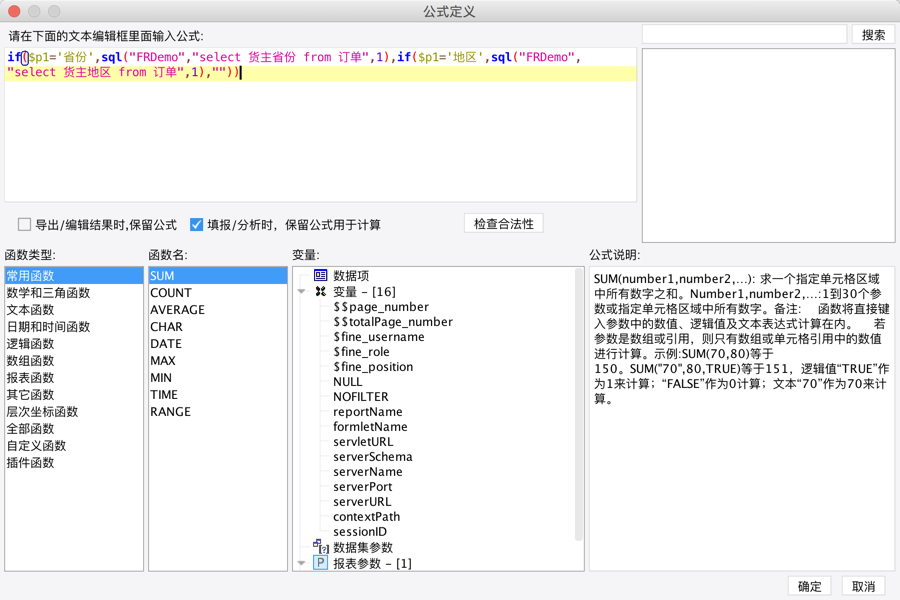Select 自定义函数 function type
The image size is (900, 600).
pos(74,446)
